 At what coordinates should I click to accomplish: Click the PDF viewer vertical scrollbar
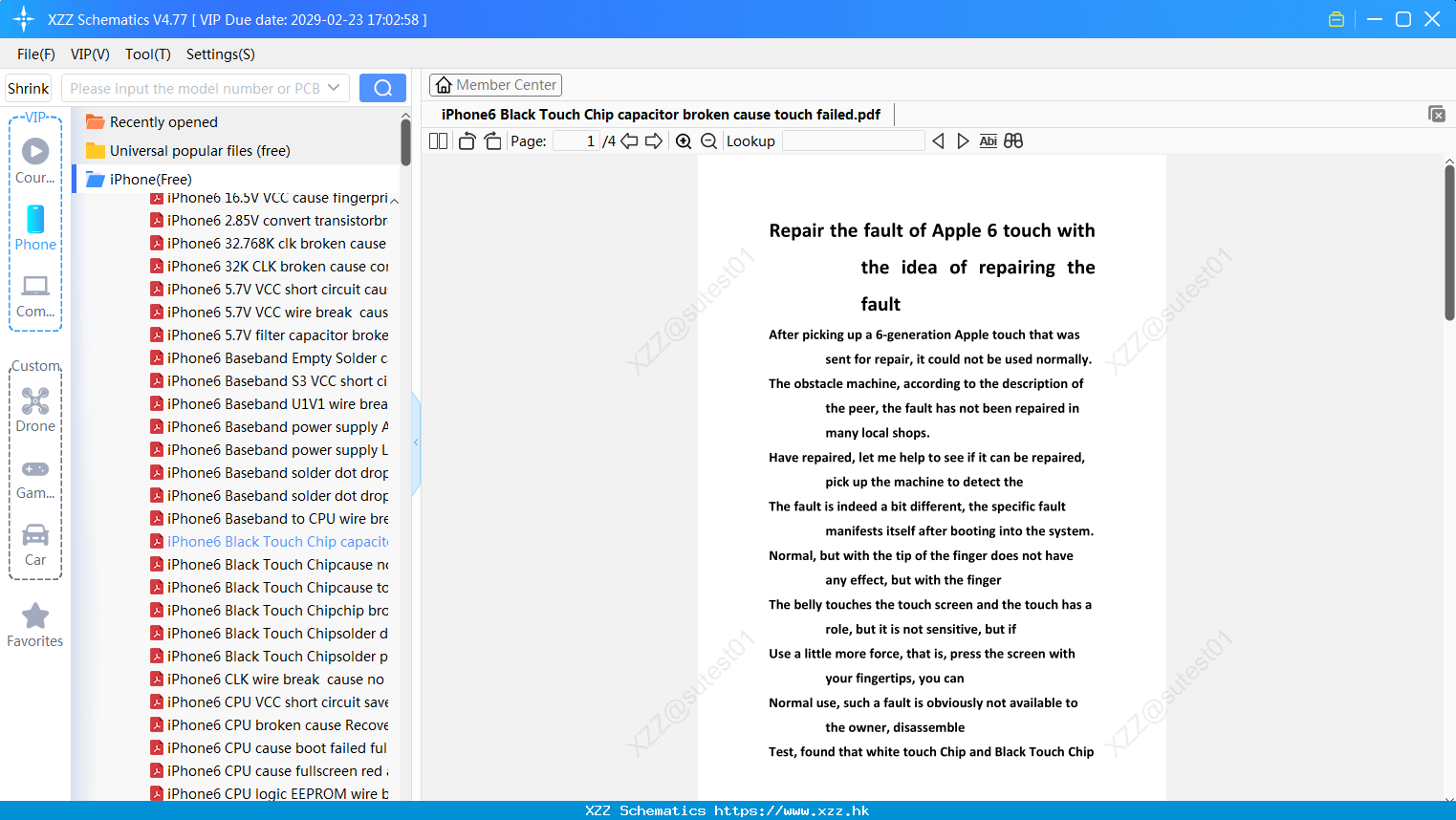click(x=1449, y=243)
